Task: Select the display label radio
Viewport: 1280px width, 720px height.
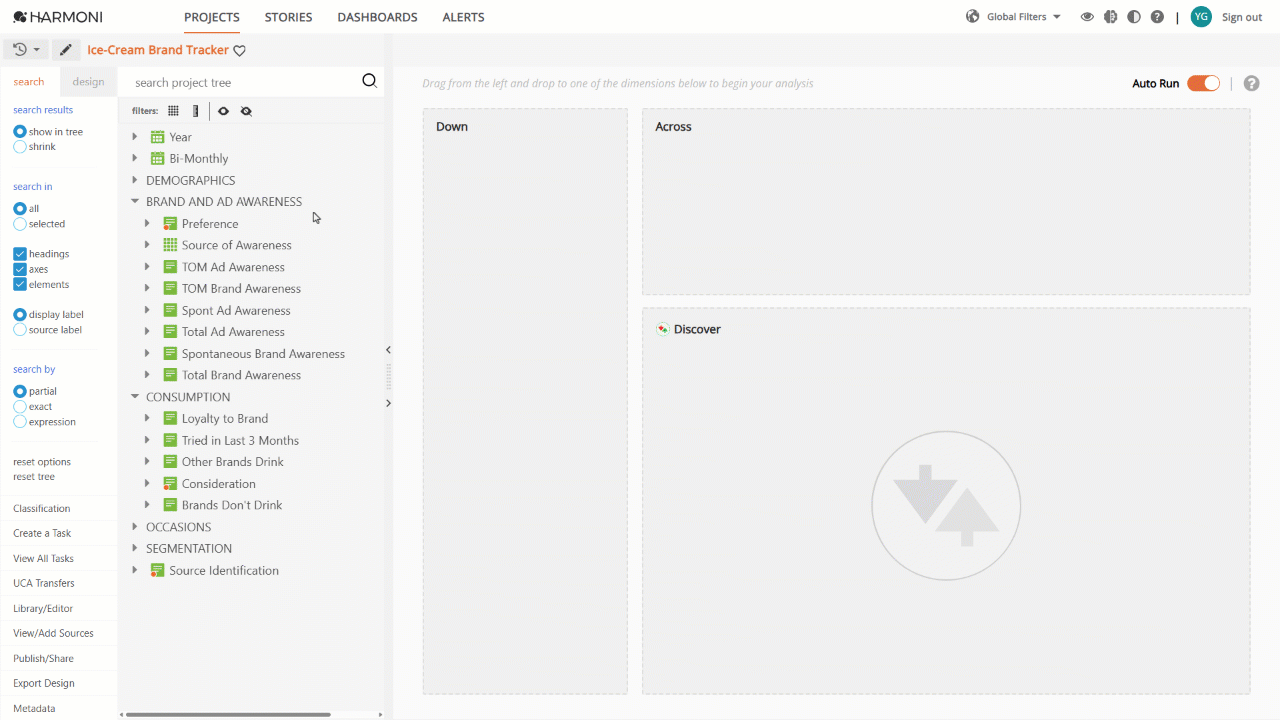Action: pyautogui.click(x=20, y=315)
